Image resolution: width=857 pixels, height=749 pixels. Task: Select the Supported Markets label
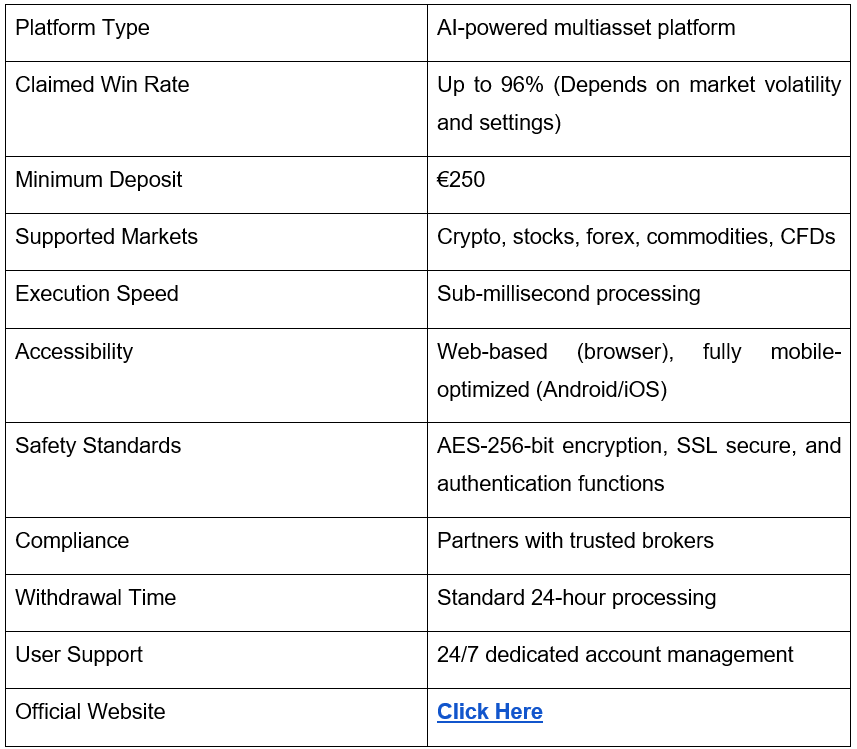point(107,237)
